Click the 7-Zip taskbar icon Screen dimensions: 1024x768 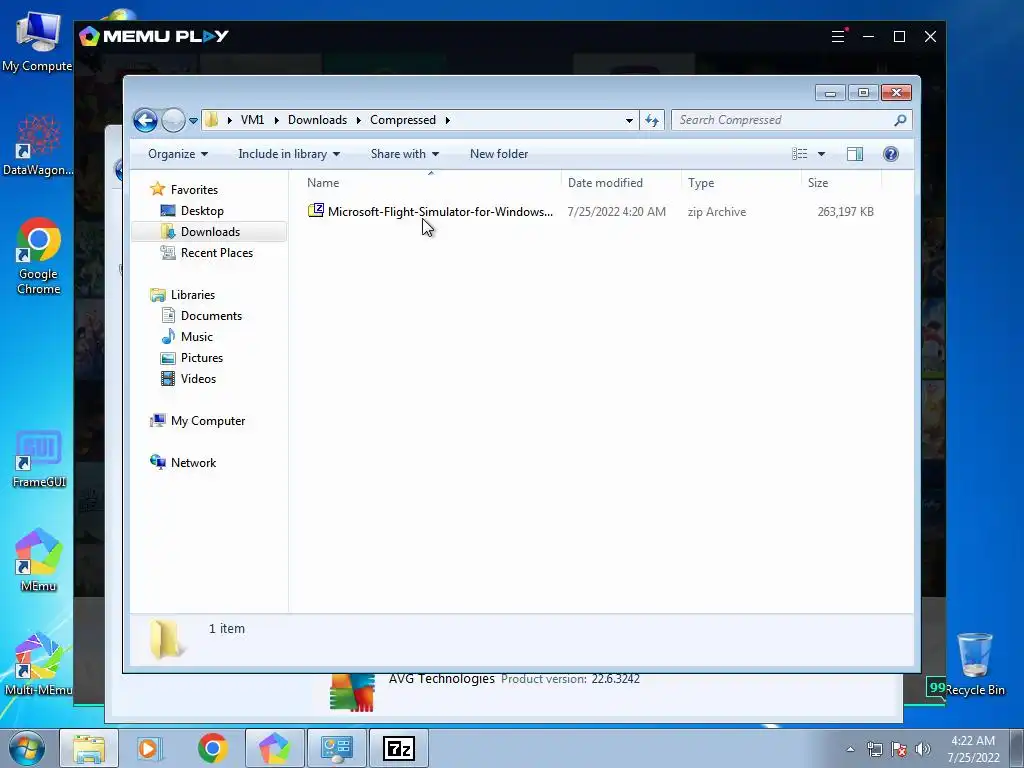point(398,748)
